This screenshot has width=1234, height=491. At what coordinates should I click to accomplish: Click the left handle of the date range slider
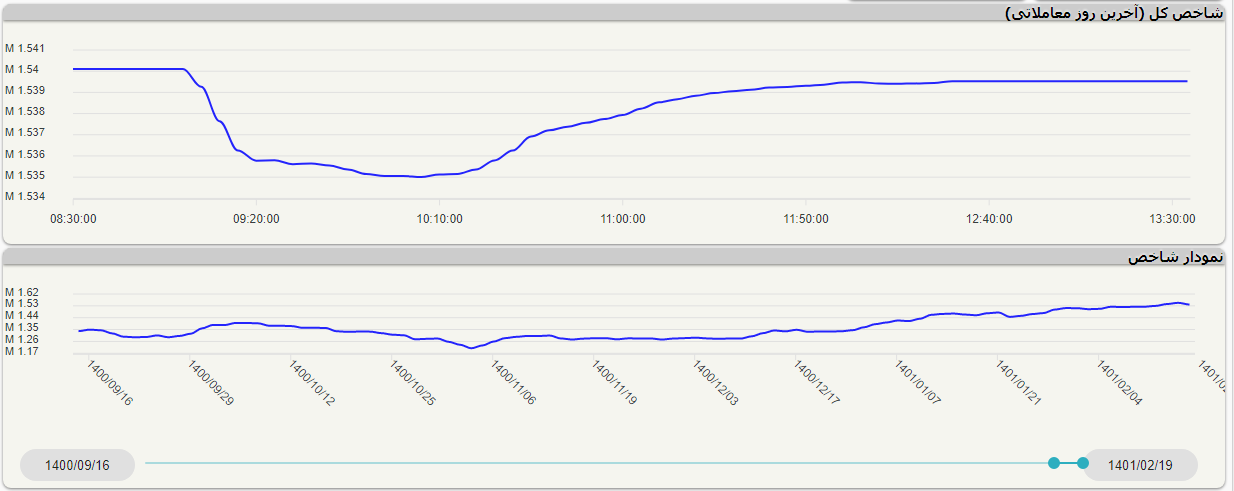(x=1053, y=463)
